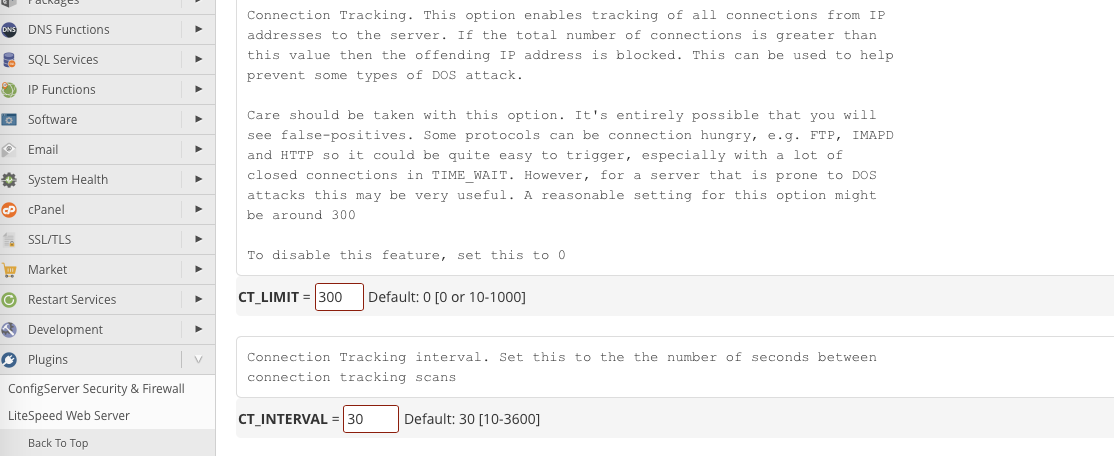Click the Back To Top link
The width and height of the screenshot is (1114, 456).
click(58, 443)
